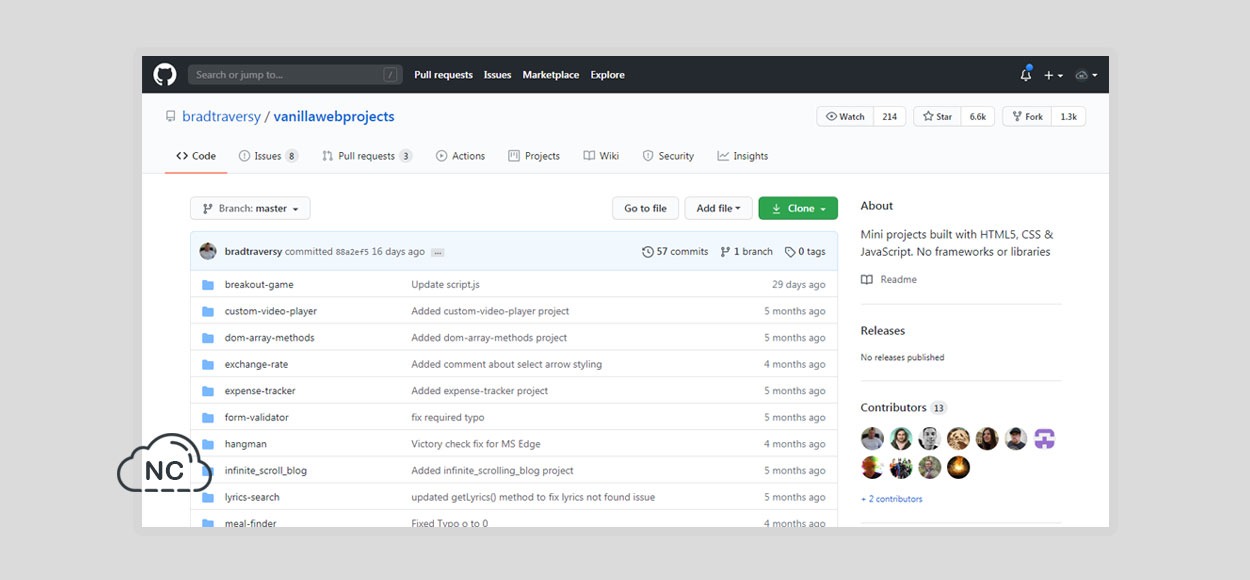Switch to the Pull requests tab with 3 count
1250x580 pixels.
[367, 156]
